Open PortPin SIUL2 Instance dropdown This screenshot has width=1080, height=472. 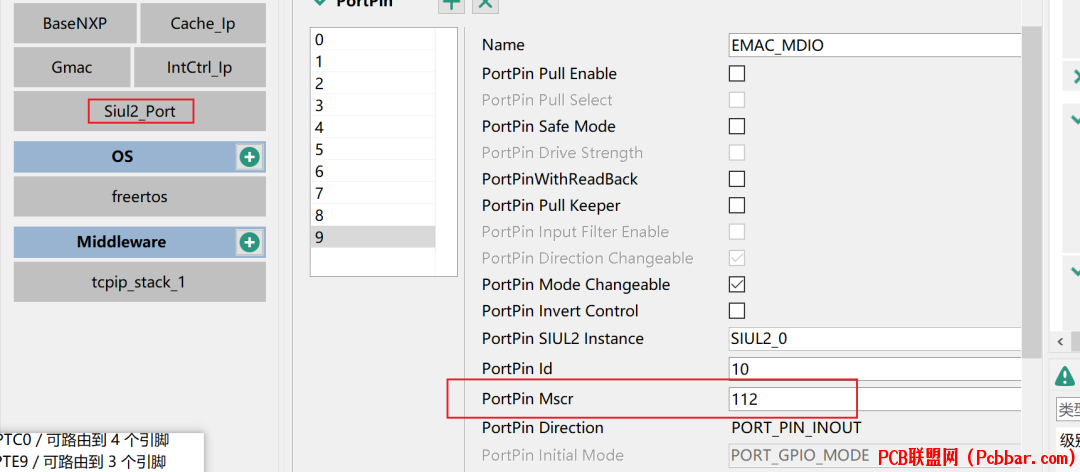click(x=874, y=339)
